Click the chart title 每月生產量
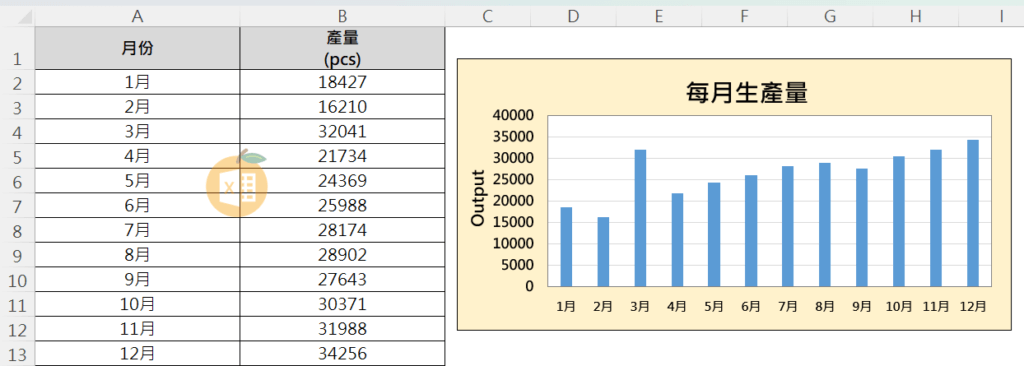 point(747,93)
